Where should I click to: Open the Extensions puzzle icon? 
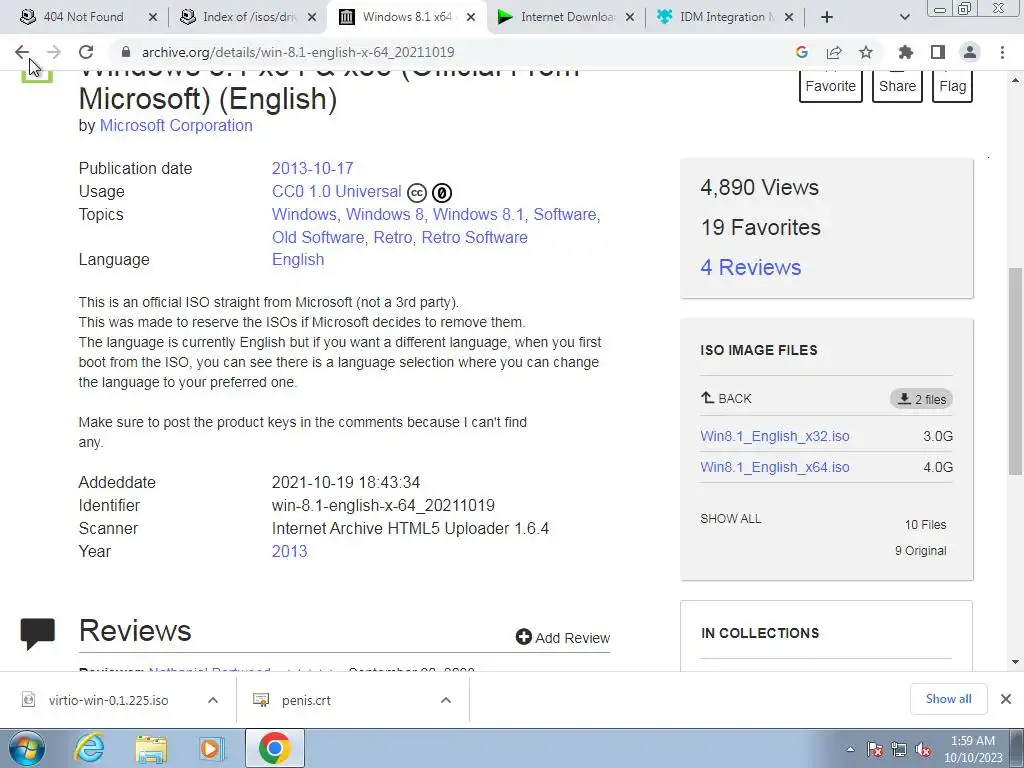906,52
